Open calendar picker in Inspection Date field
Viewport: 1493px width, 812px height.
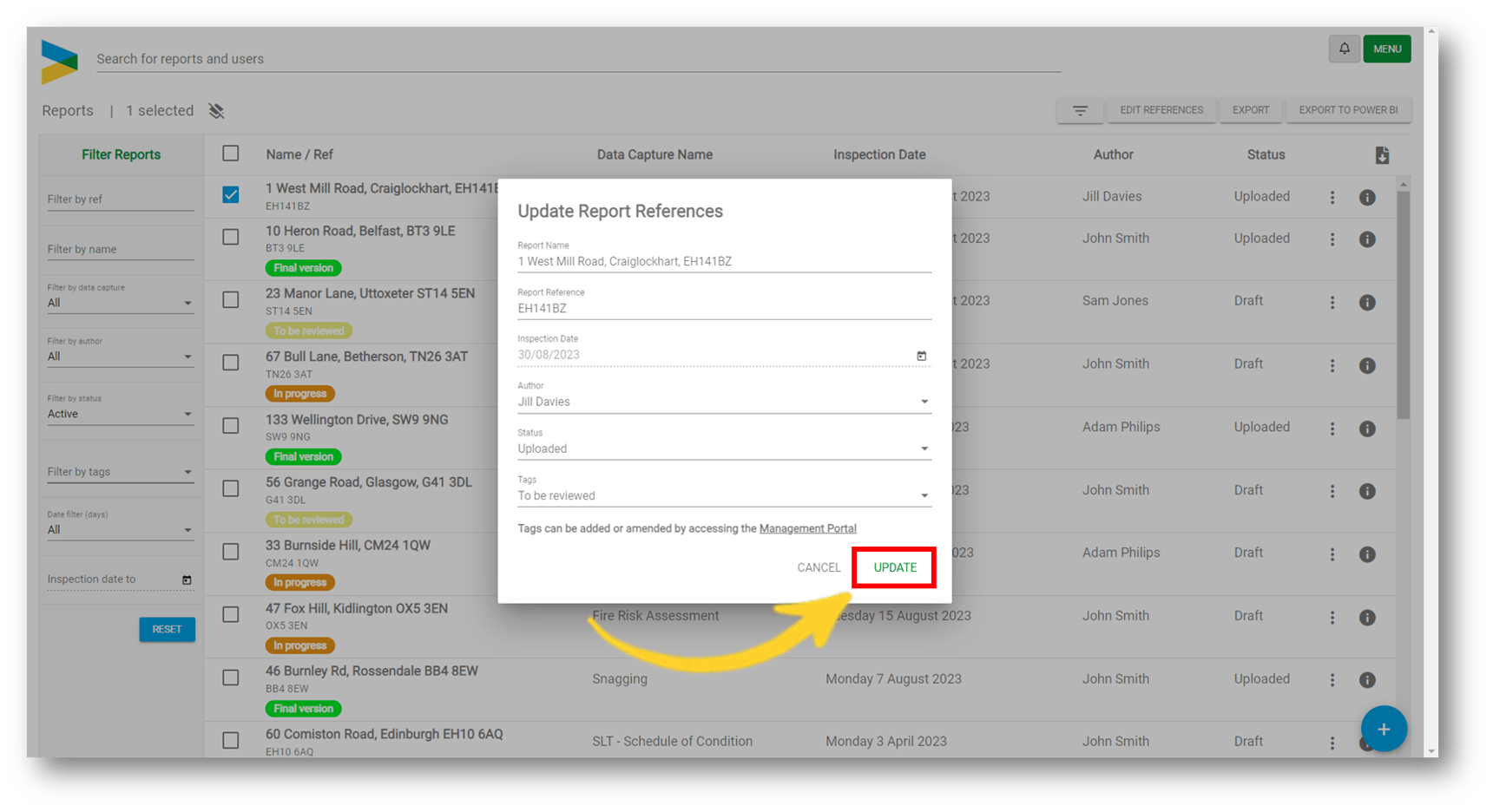pos(921,356)
